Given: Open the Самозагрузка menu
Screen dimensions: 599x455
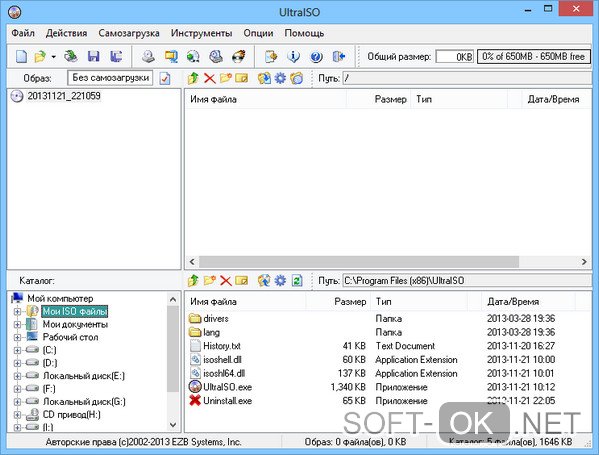Looking at the screenshot, I should pyautogui.click(x=129, y=33).
